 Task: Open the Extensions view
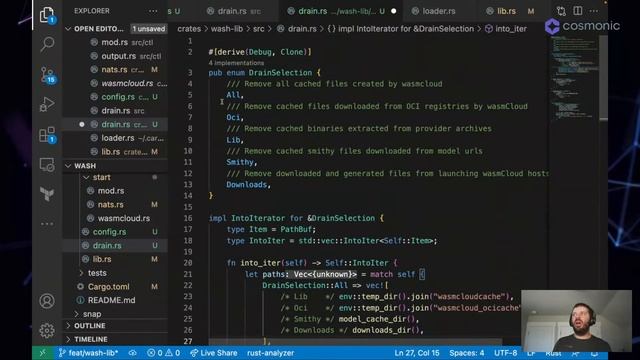pyautogui.click(x=47, y=134)
